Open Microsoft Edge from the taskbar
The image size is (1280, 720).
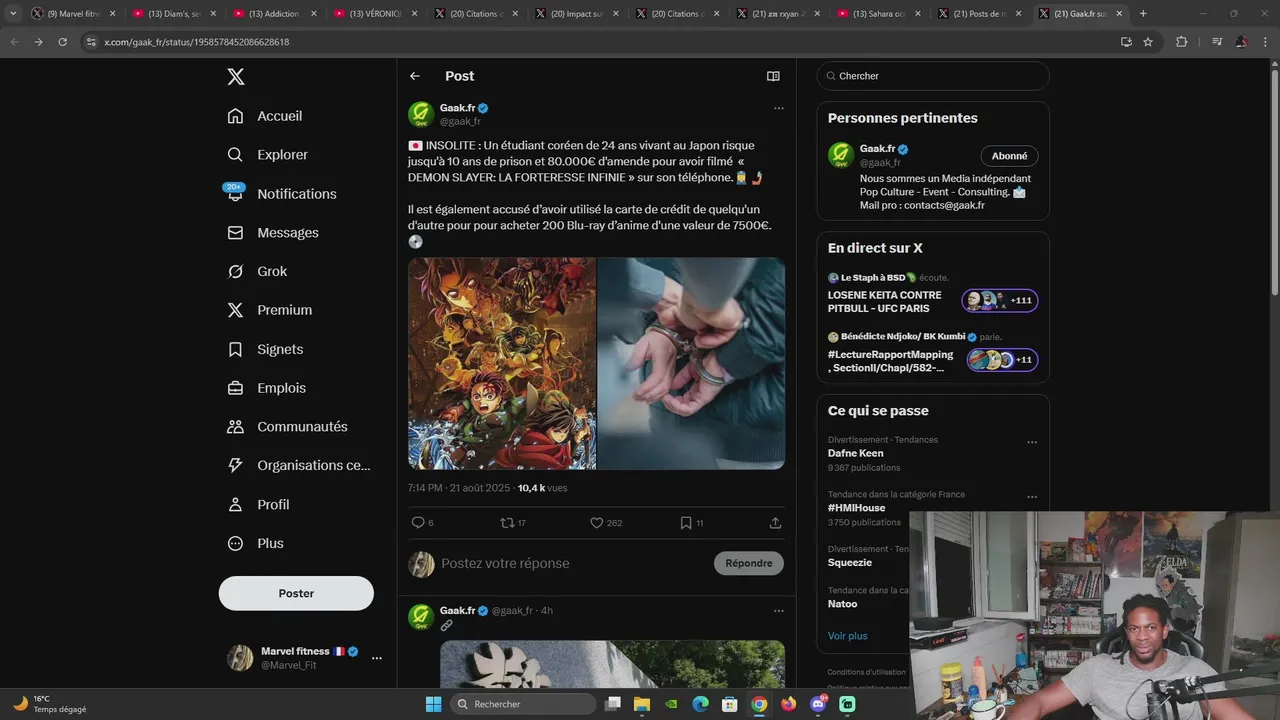click(701, 704)
